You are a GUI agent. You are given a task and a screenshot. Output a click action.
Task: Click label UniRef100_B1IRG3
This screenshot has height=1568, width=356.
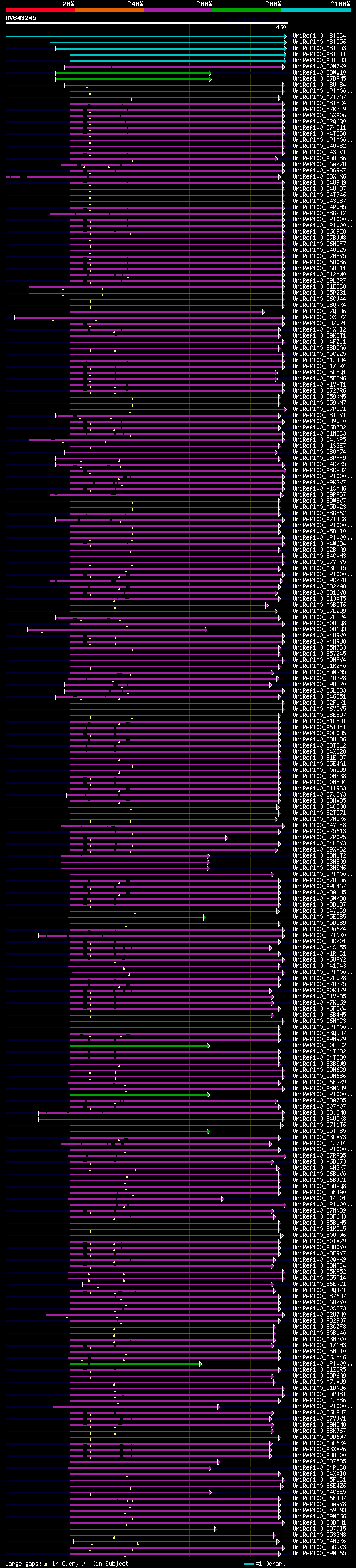tap(319, 788)
